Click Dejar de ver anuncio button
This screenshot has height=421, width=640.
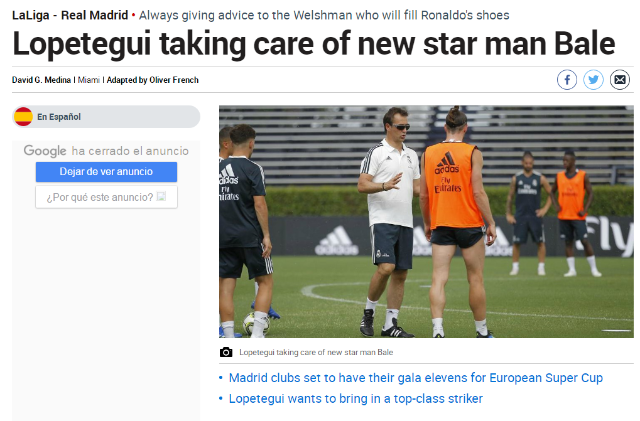point(106,172)
